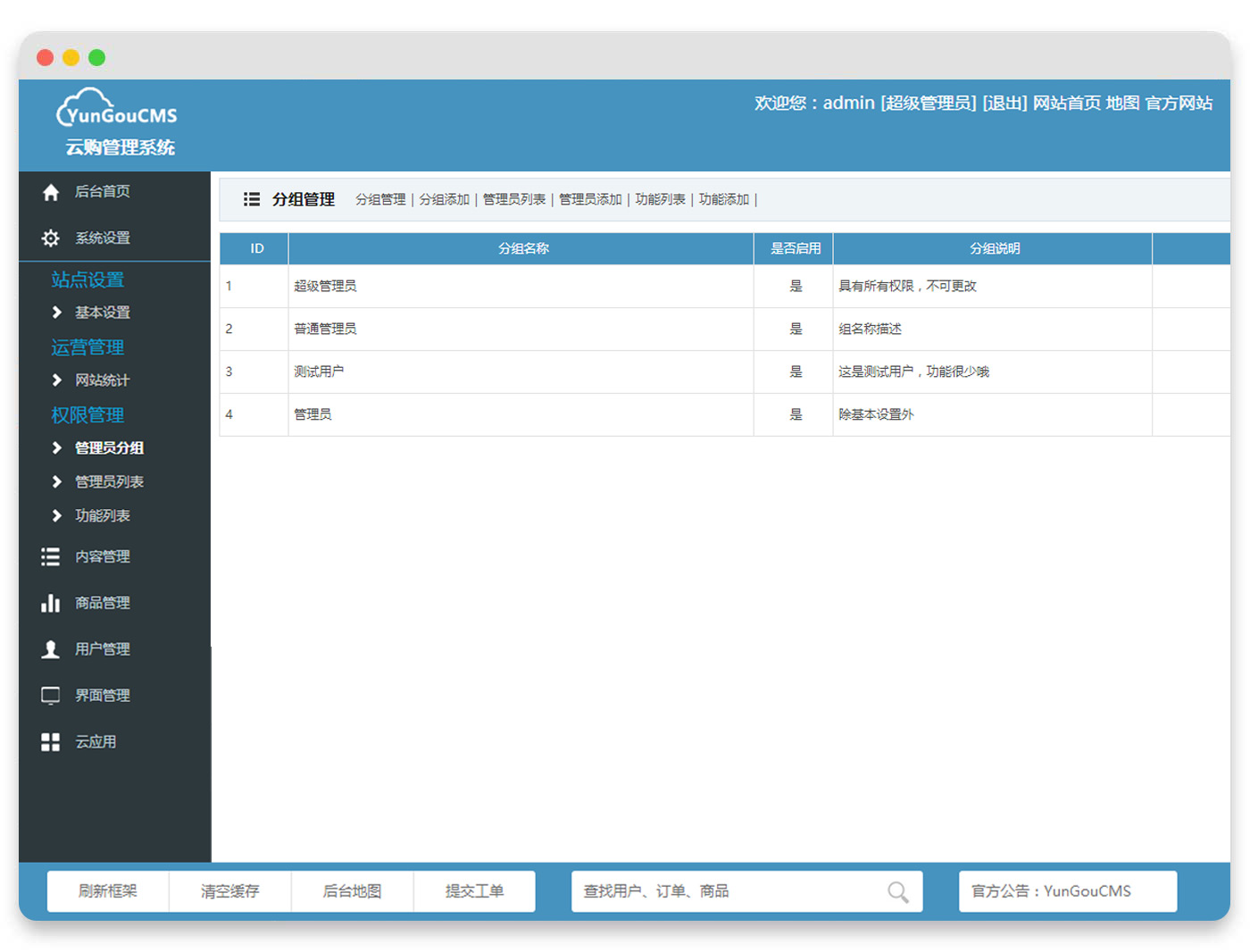
Task: Click the gear icon beside 系统设置
Action: coord(51,238)
